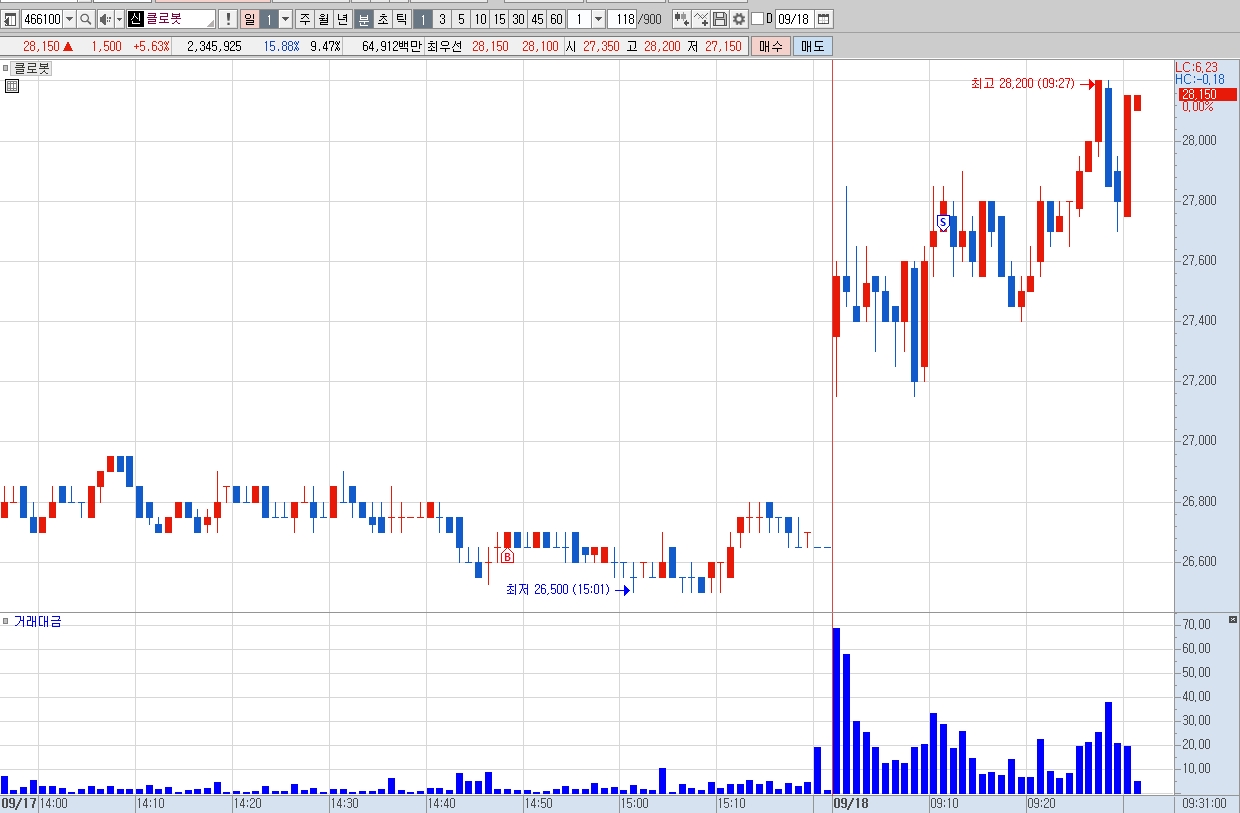Screen dimensions: 1240x813
Task: Select the 15-minute interval button
Action: pyautogui.click(x=499, y=19)
